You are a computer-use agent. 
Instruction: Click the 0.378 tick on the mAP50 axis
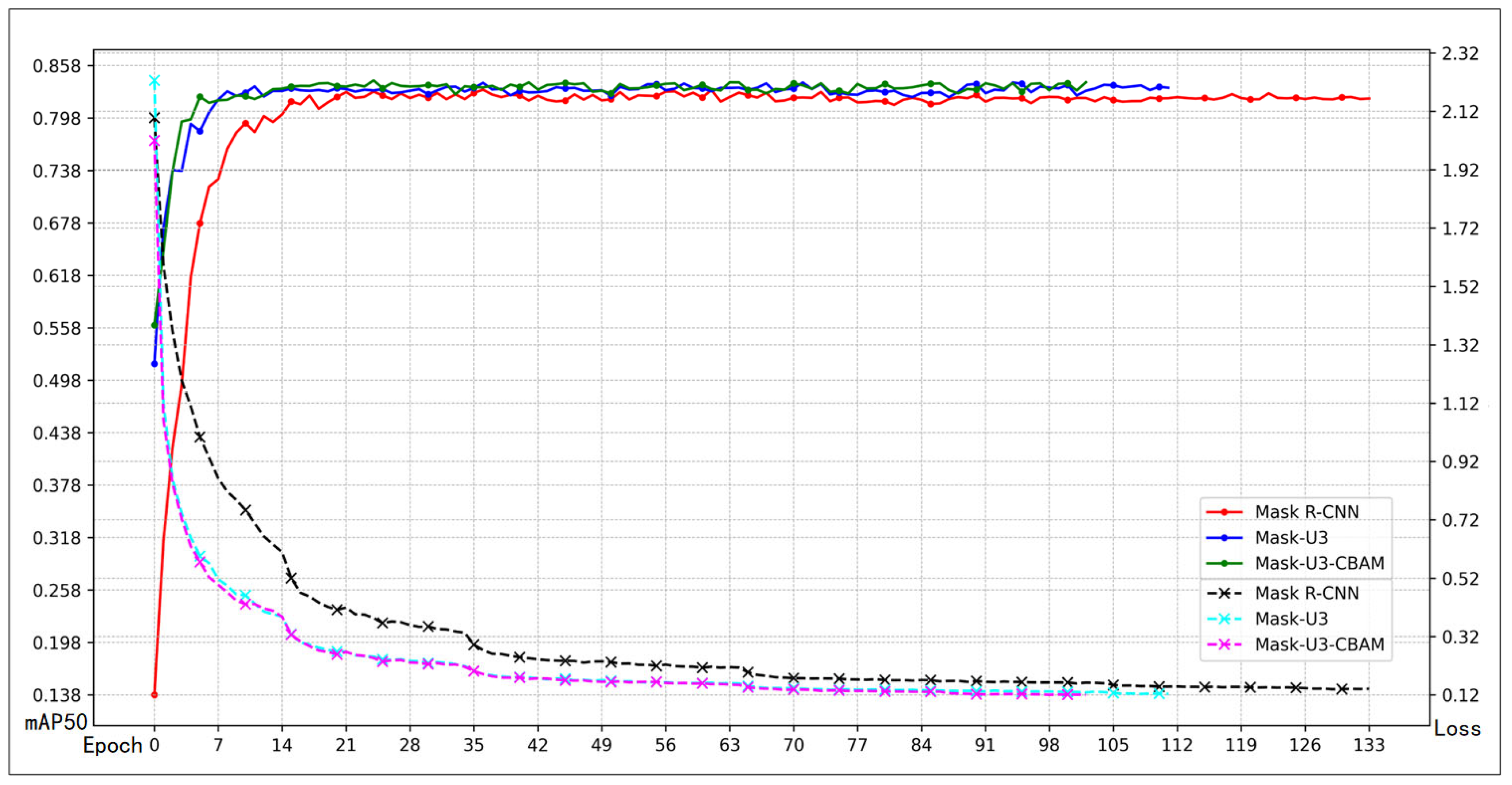point(57,486)
